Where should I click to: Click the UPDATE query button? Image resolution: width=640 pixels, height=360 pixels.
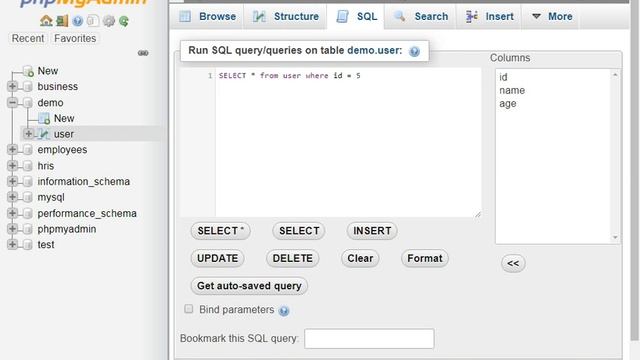[218, 258]
